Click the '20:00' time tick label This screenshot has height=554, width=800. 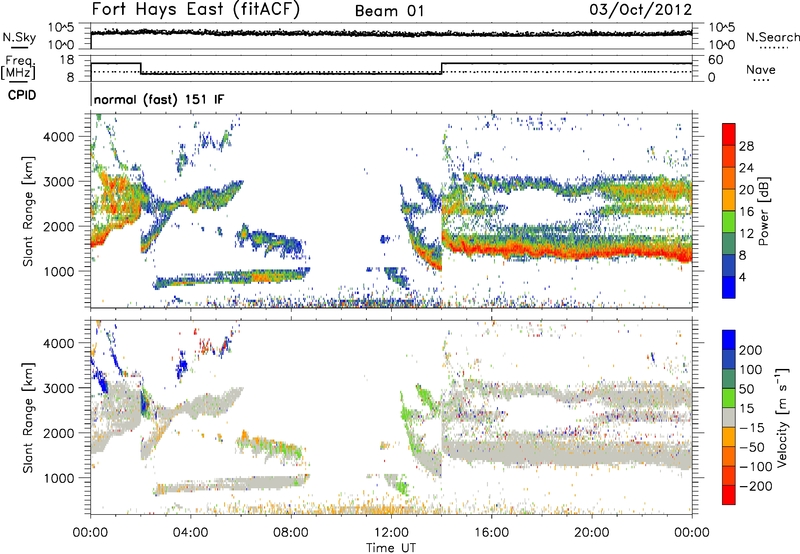coord(592,533)
